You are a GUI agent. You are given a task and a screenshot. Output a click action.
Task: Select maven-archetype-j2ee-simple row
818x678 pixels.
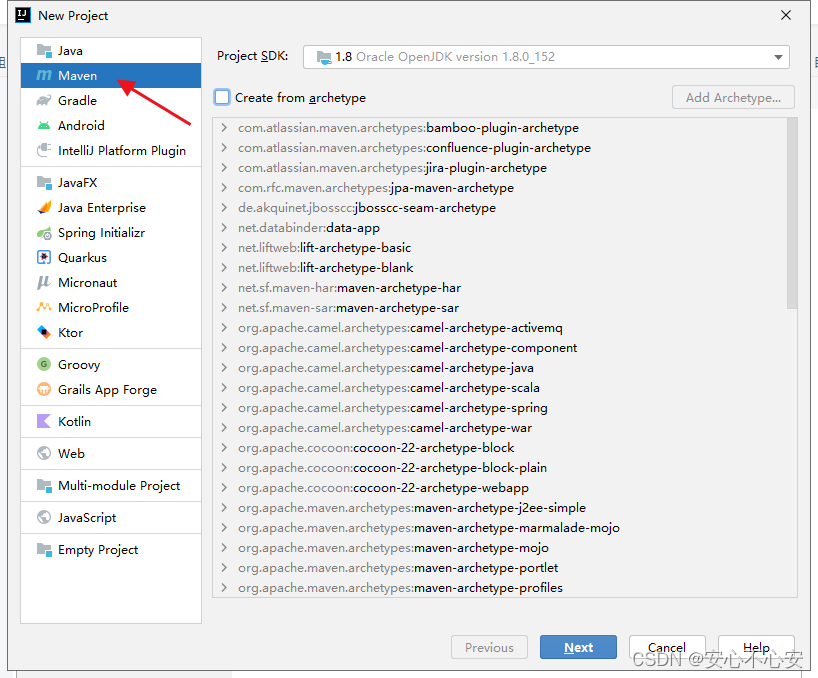(x=500, y=507)
